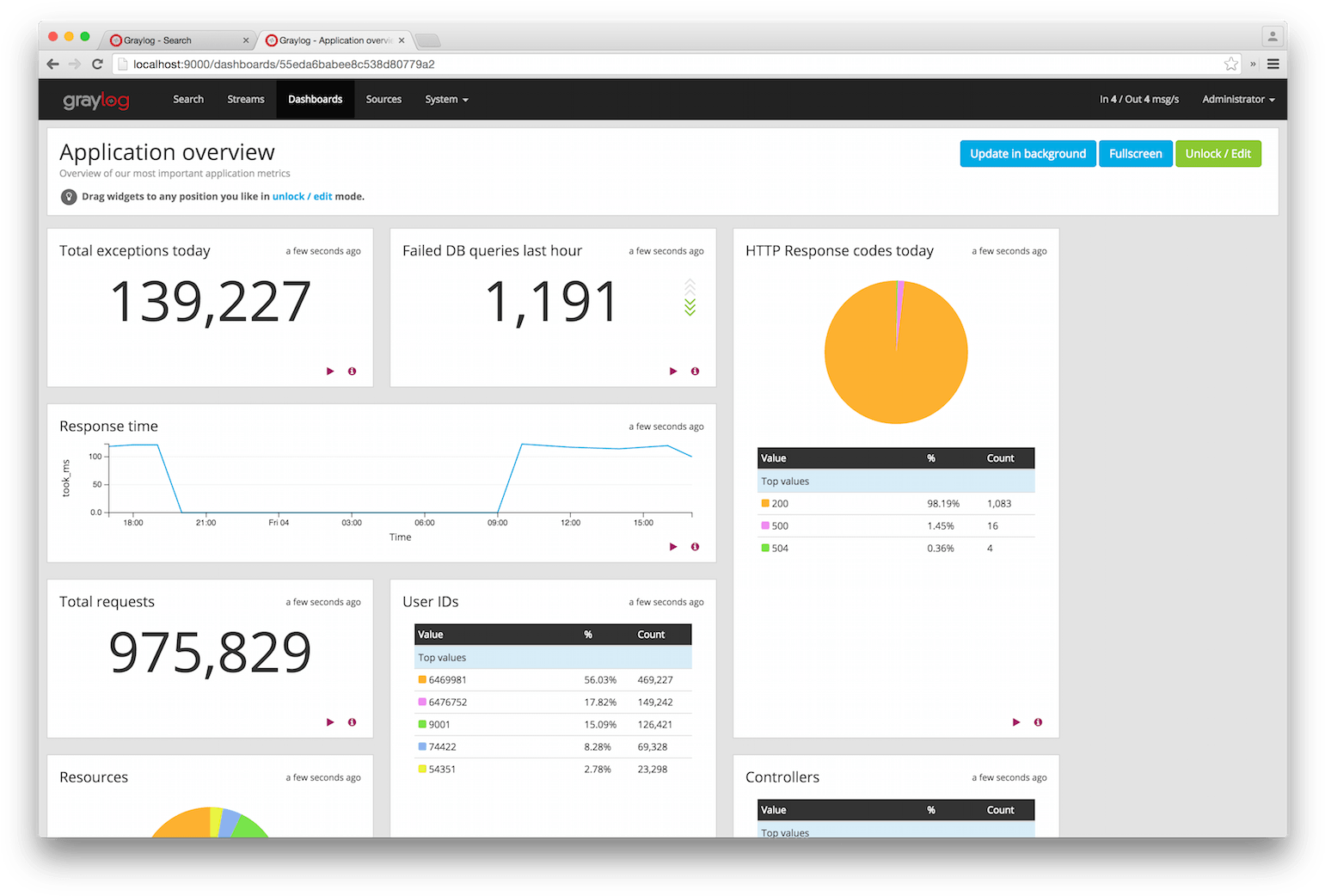1325x896 pixels.
Task: Click the 1,191 failed queries value
Action: point(552,303)
